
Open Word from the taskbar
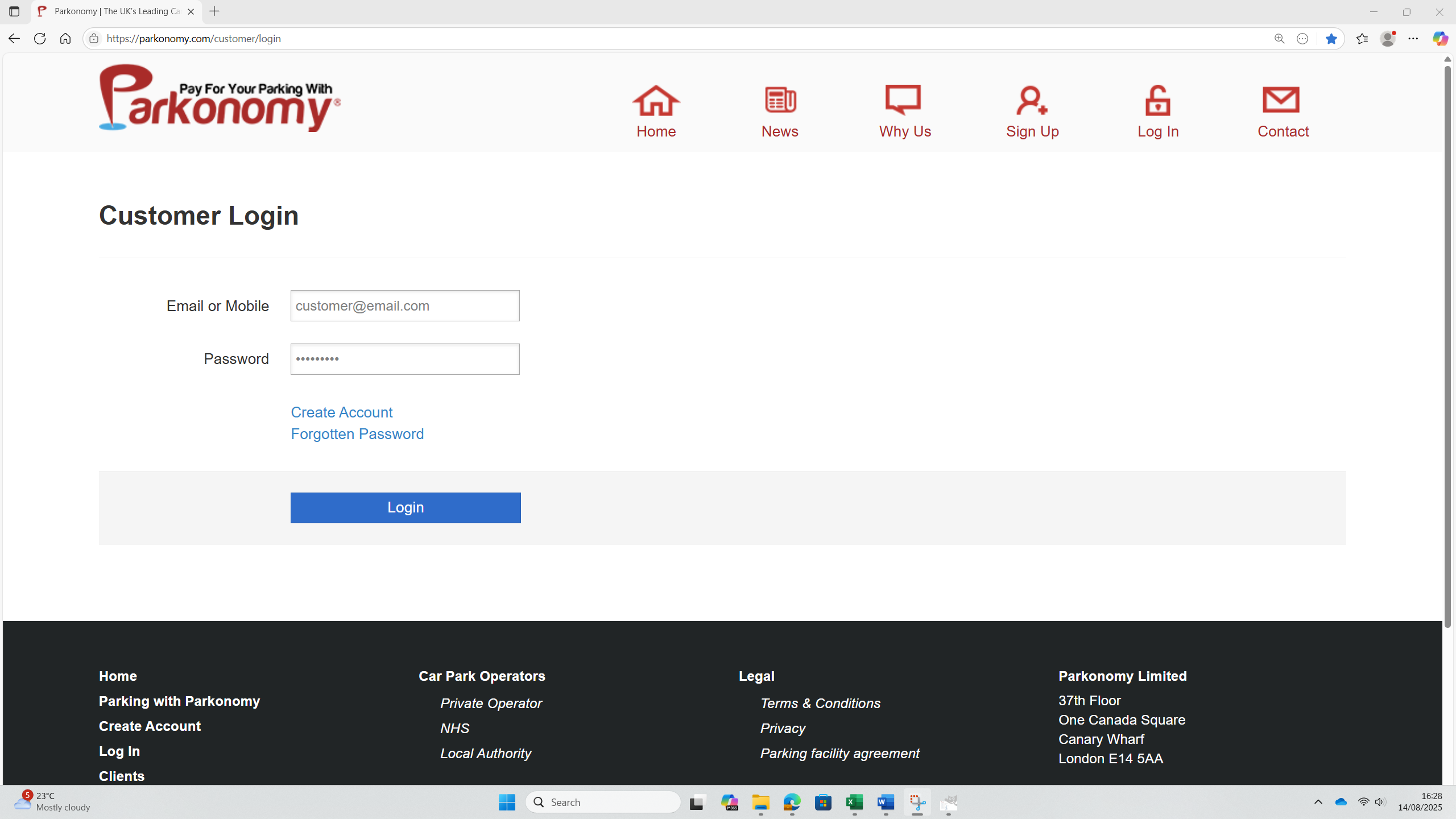pos(886,802)
